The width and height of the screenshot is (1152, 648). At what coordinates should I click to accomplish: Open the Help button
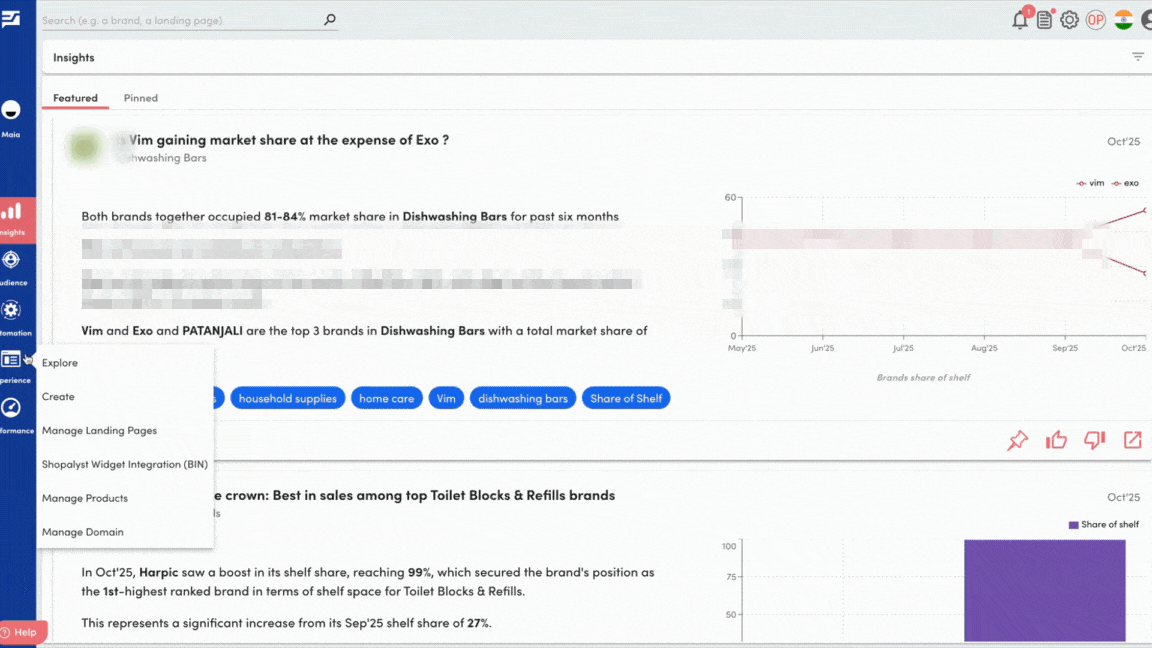tap(23, 633)
